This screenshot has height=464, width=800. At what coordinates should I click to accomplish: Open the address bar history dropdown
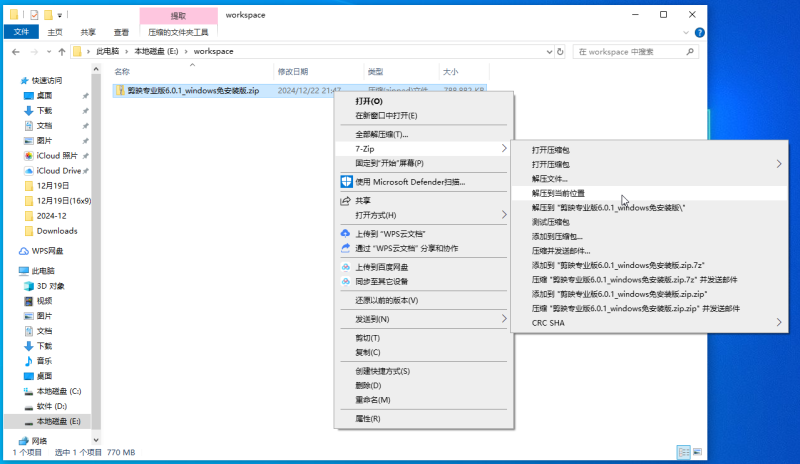click(x=552, y=51)
